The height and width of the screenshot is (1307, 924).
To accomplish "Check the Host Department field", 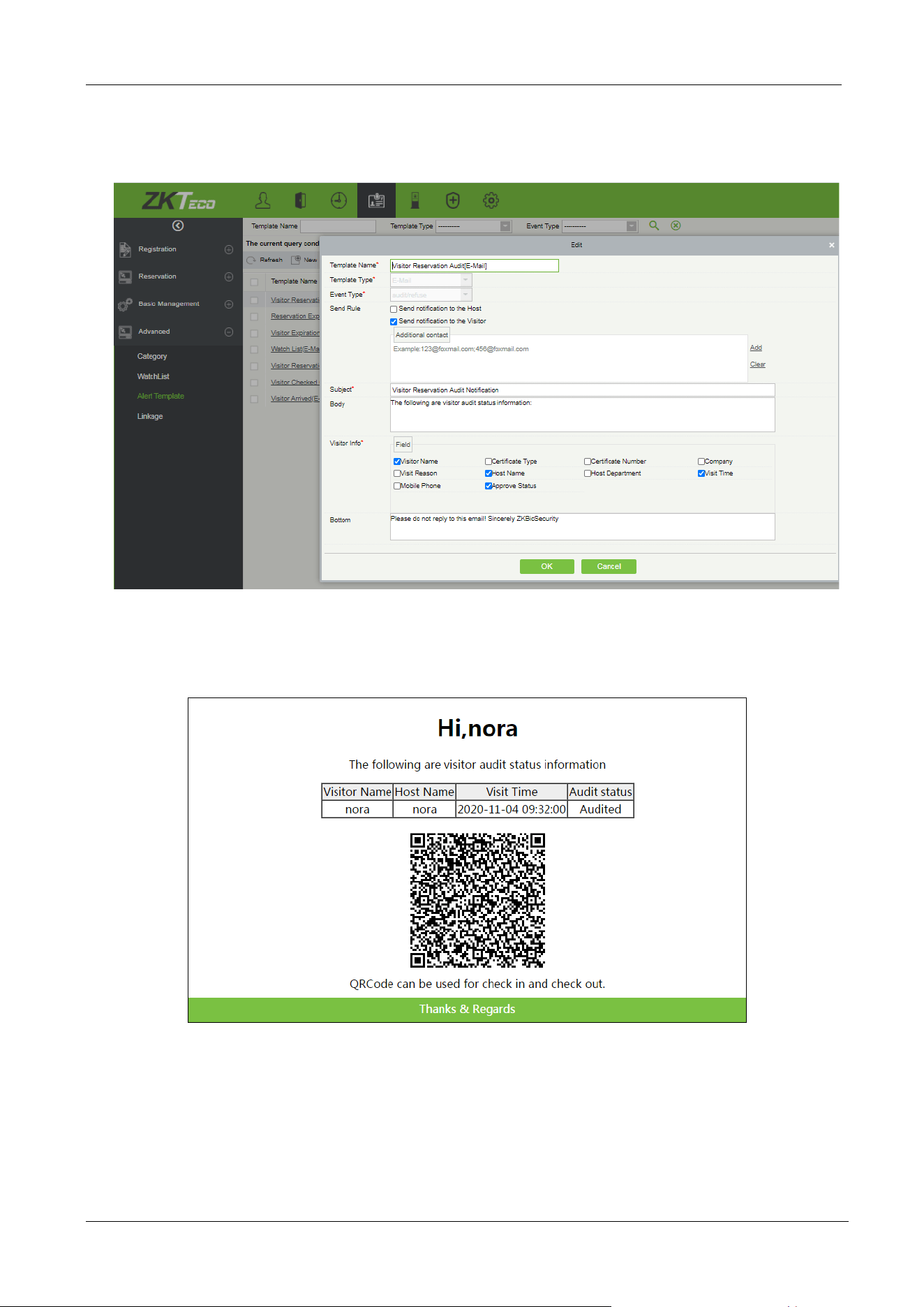I will coord(588,473).
